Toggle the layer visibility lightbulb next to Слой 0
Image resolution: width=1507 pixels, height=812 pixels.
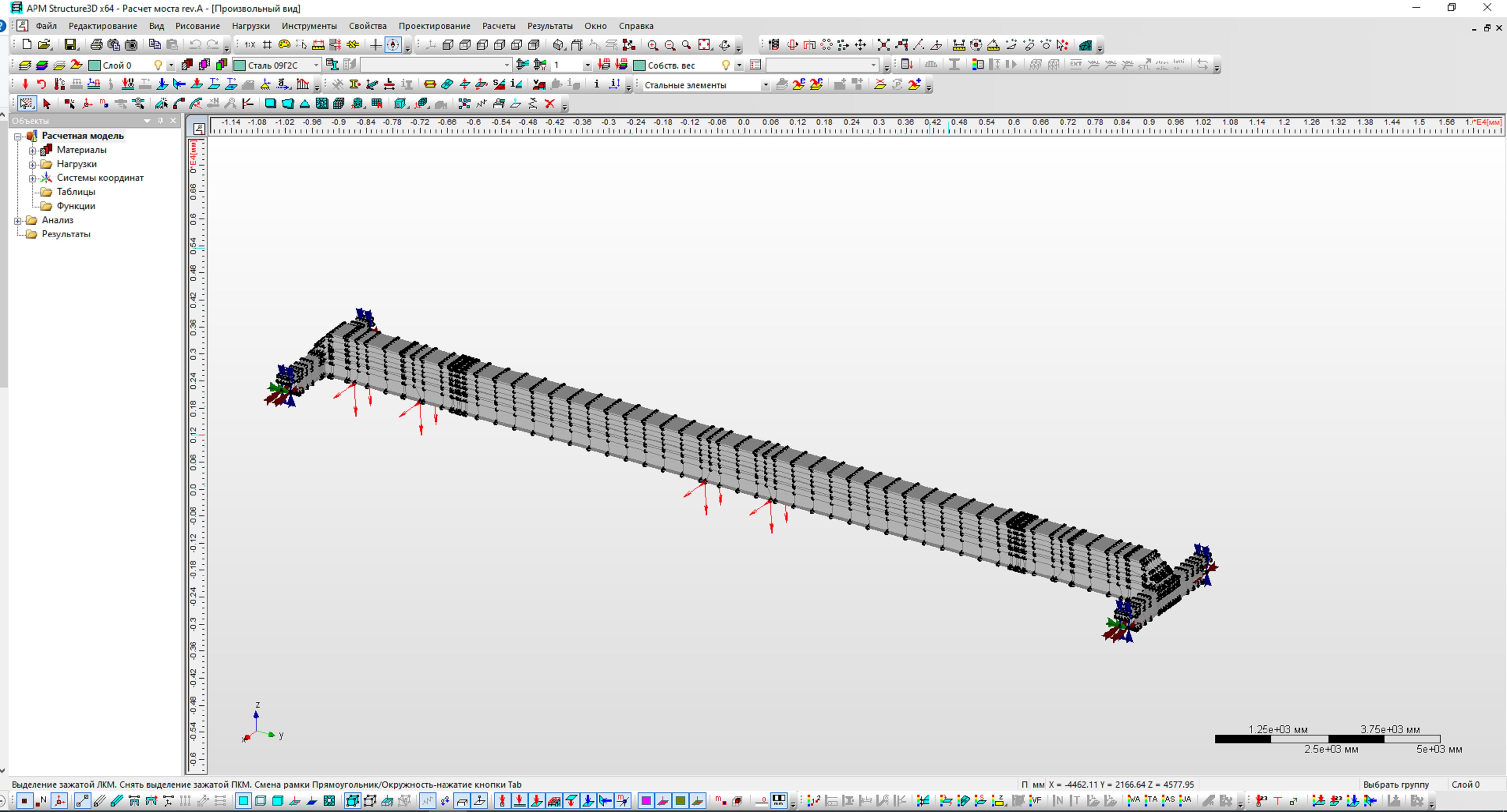pyautogui.click(x=157, y=65)
